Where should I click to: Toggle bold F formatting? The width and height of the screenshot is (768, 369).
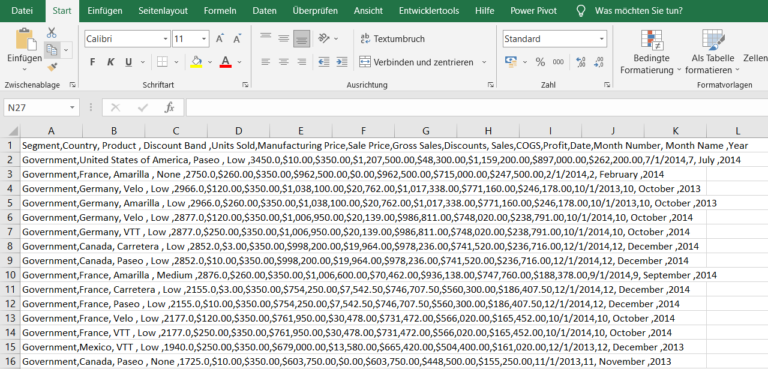pos(93,62)
